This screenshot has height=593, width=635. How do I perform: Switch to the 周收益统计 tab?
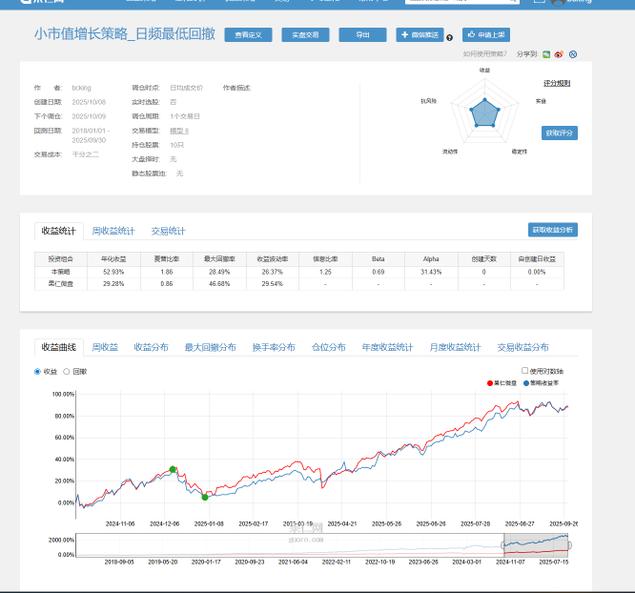113,231
